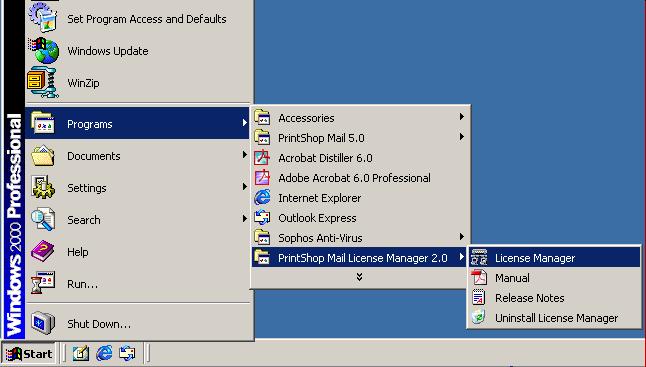This screenshot has width=646, height=367.
Task: Click the Programs label
Action: click(x=90, y=124)
